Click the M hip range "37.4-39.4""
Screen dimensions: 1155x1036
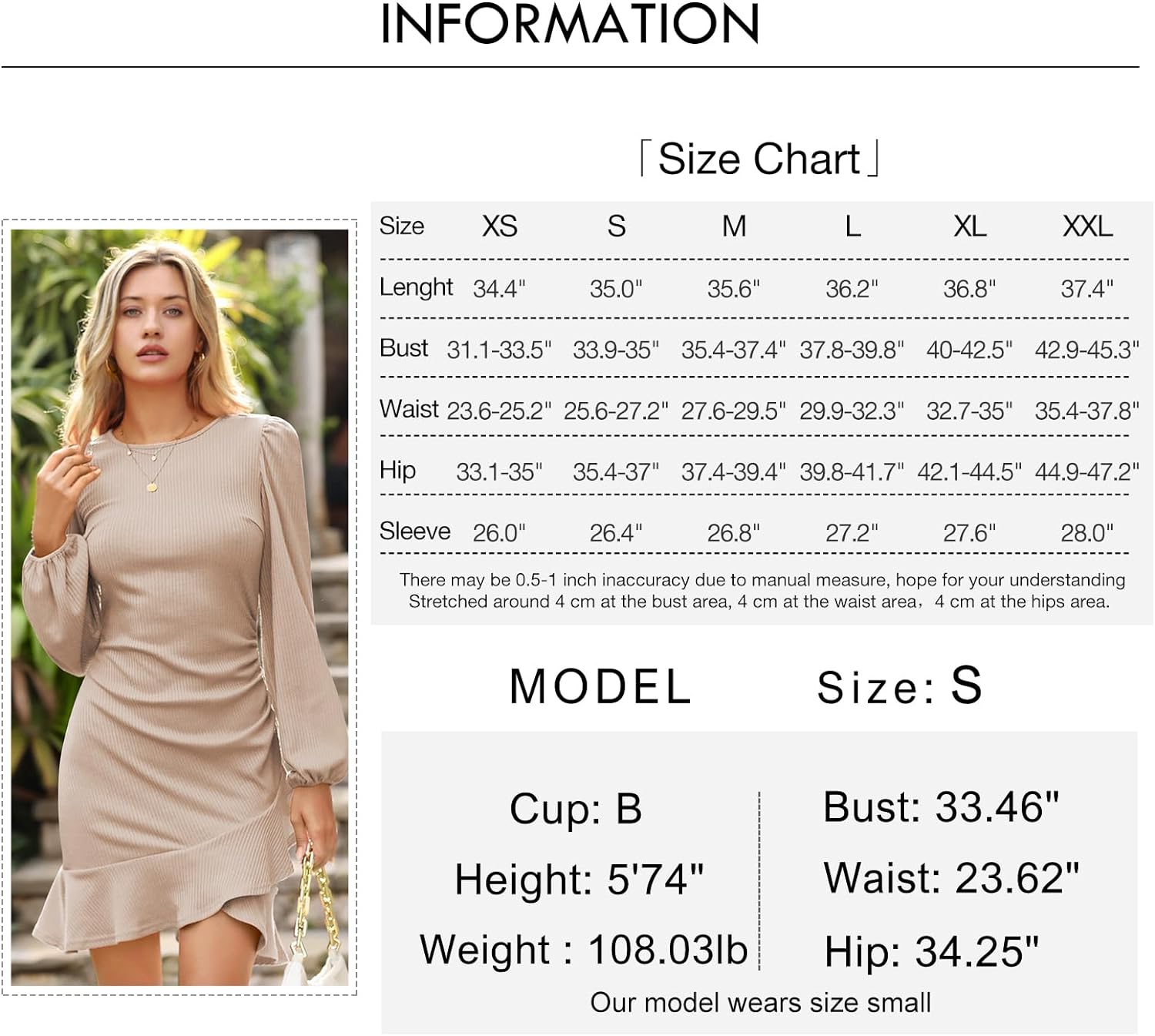(734, 471)
